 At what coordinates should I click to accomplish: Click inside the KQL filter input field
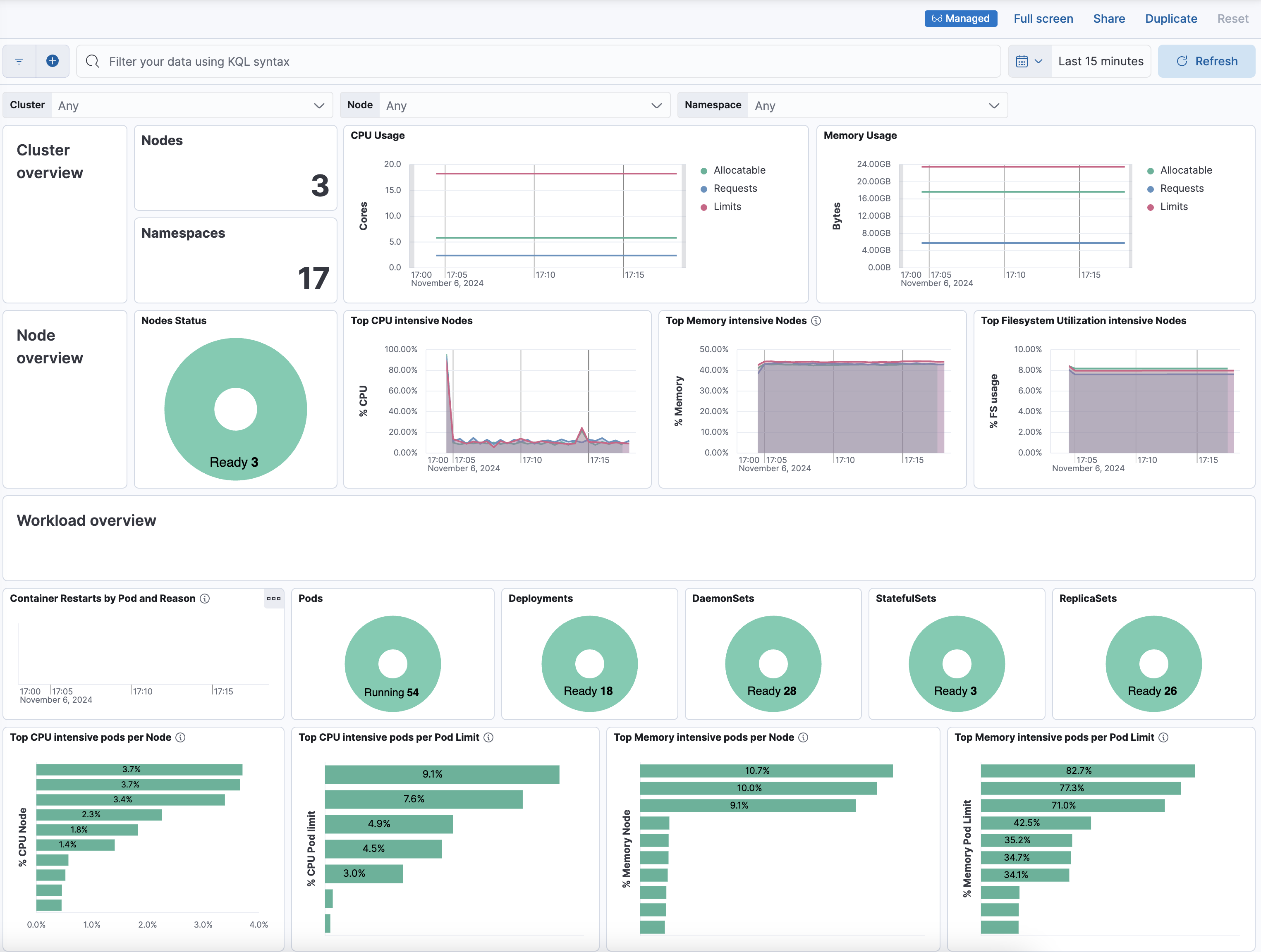coord(399,61)
